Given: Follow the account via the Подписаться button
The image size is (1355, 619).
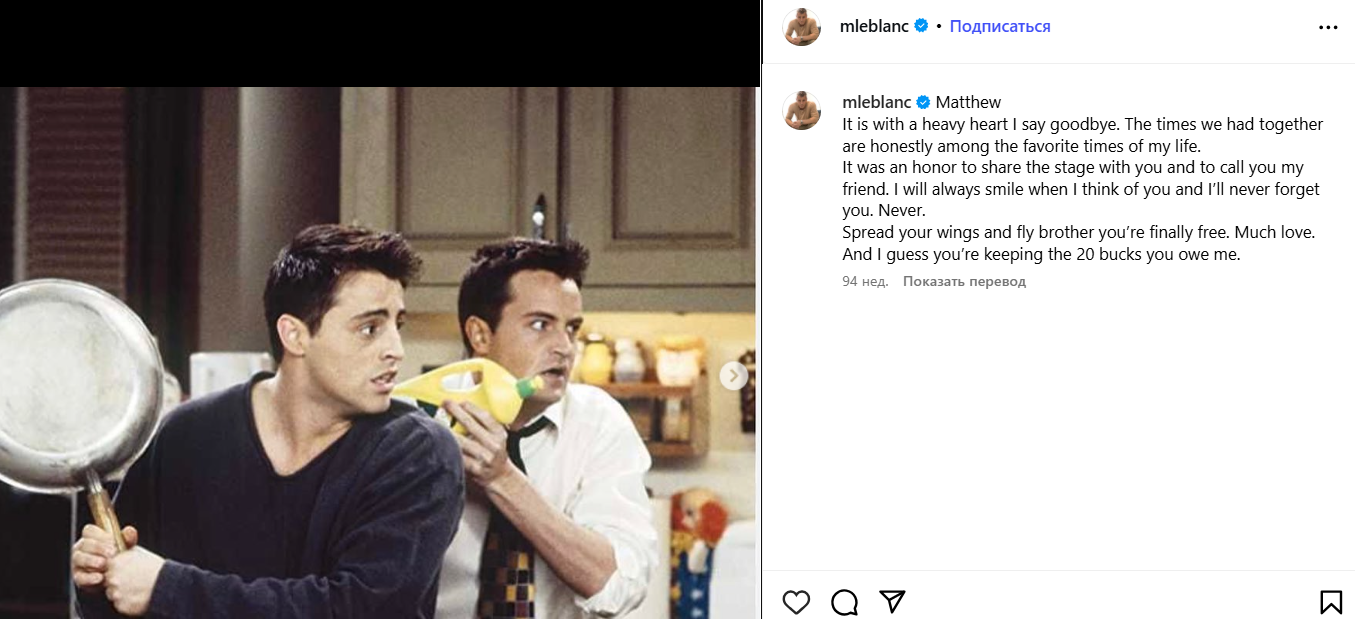Looking at the screenshot, I should point(1000,26).
